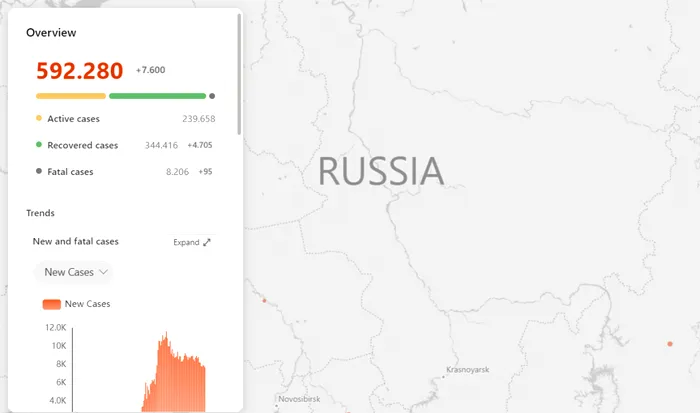700x413 pixels.
Task: Click the gray Fatal cases bullet
Action: [x=39, y=171]
